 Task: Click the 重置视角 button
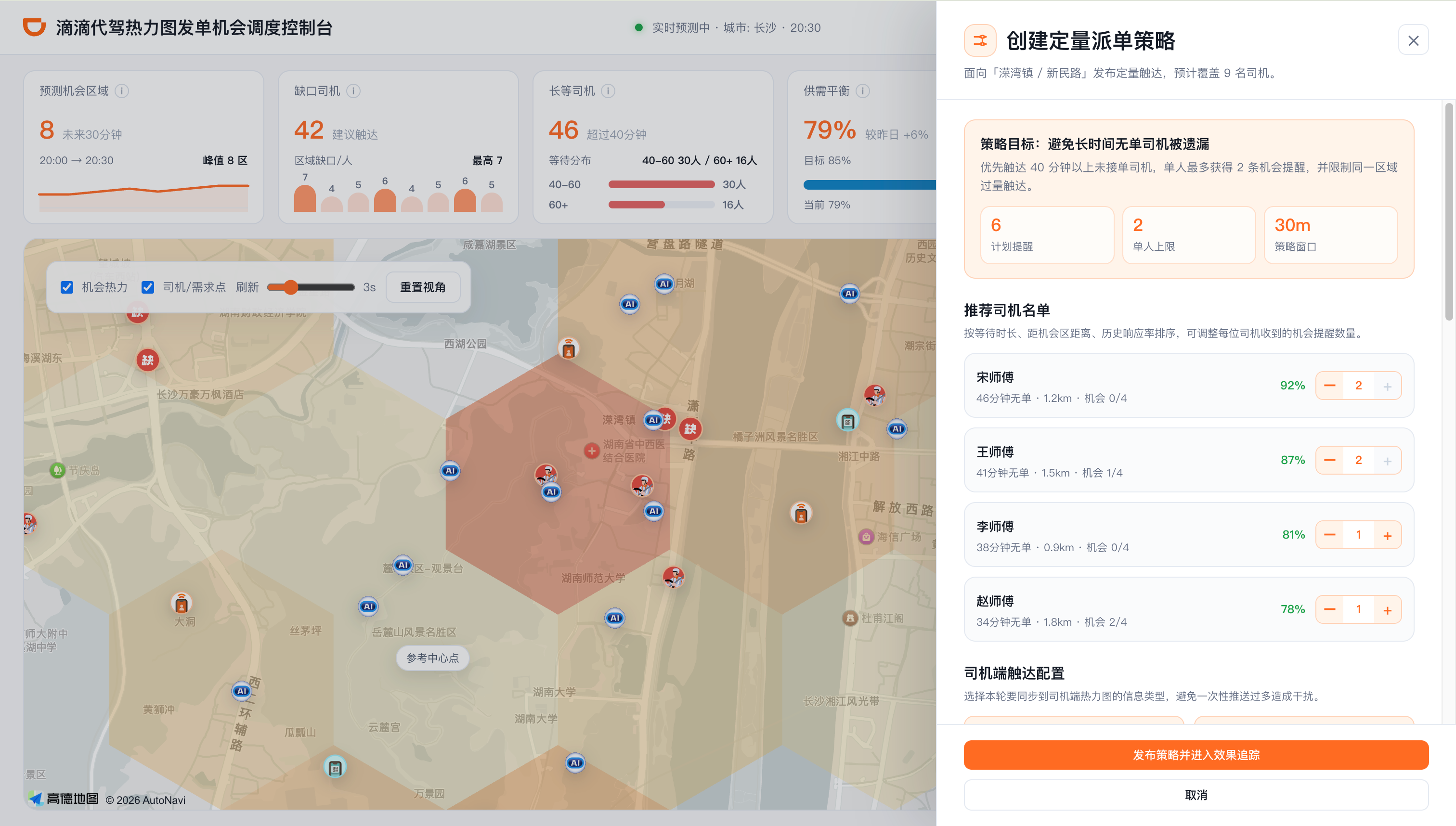pos(423,287)
